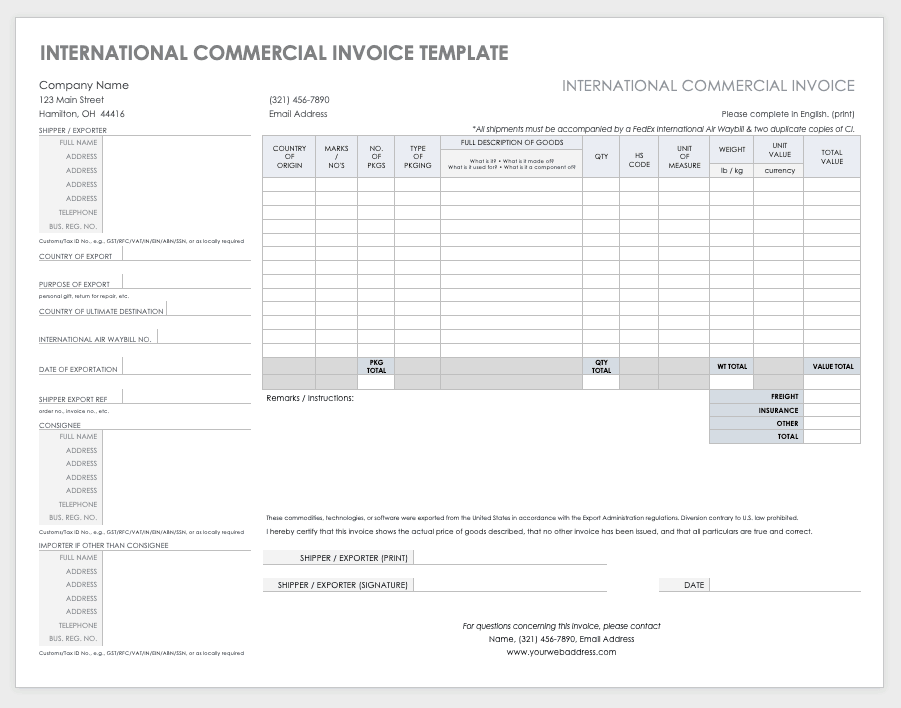
Task: Click the INSURANCE amount cell
Action: (x=831, y=410)
